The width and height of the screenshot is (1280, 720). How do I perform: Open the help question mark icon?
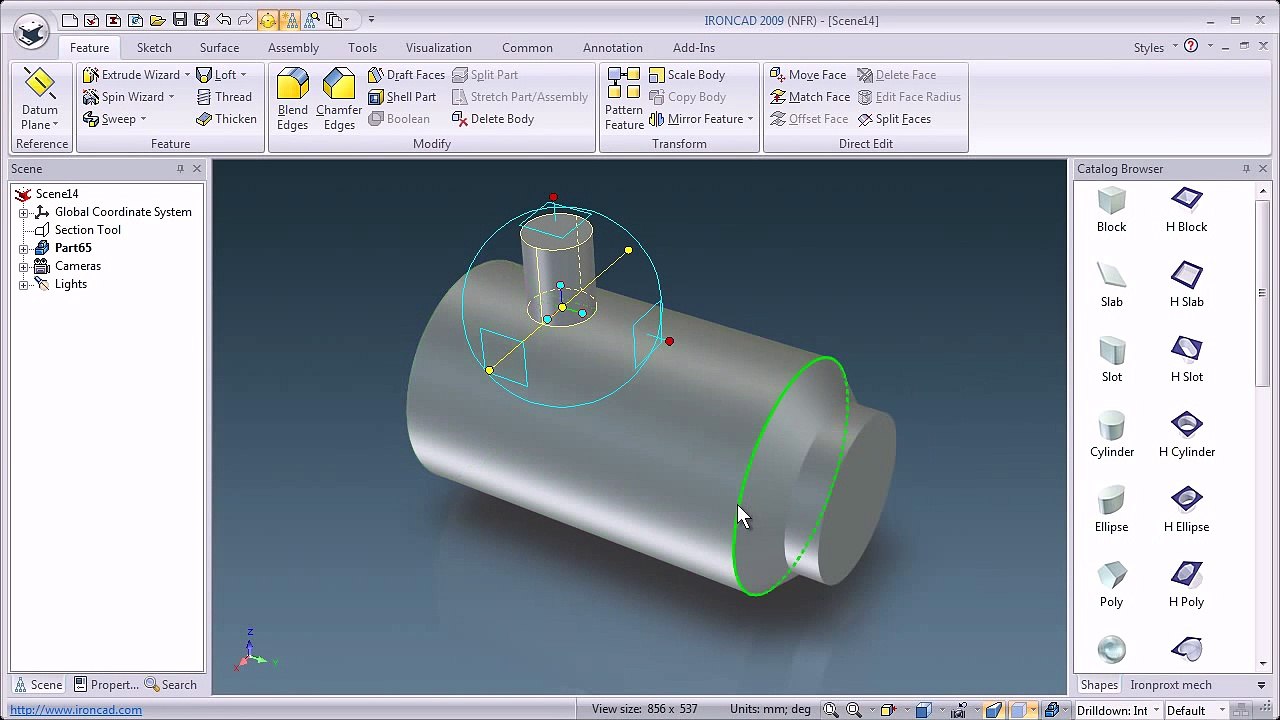coord(1190,46)
